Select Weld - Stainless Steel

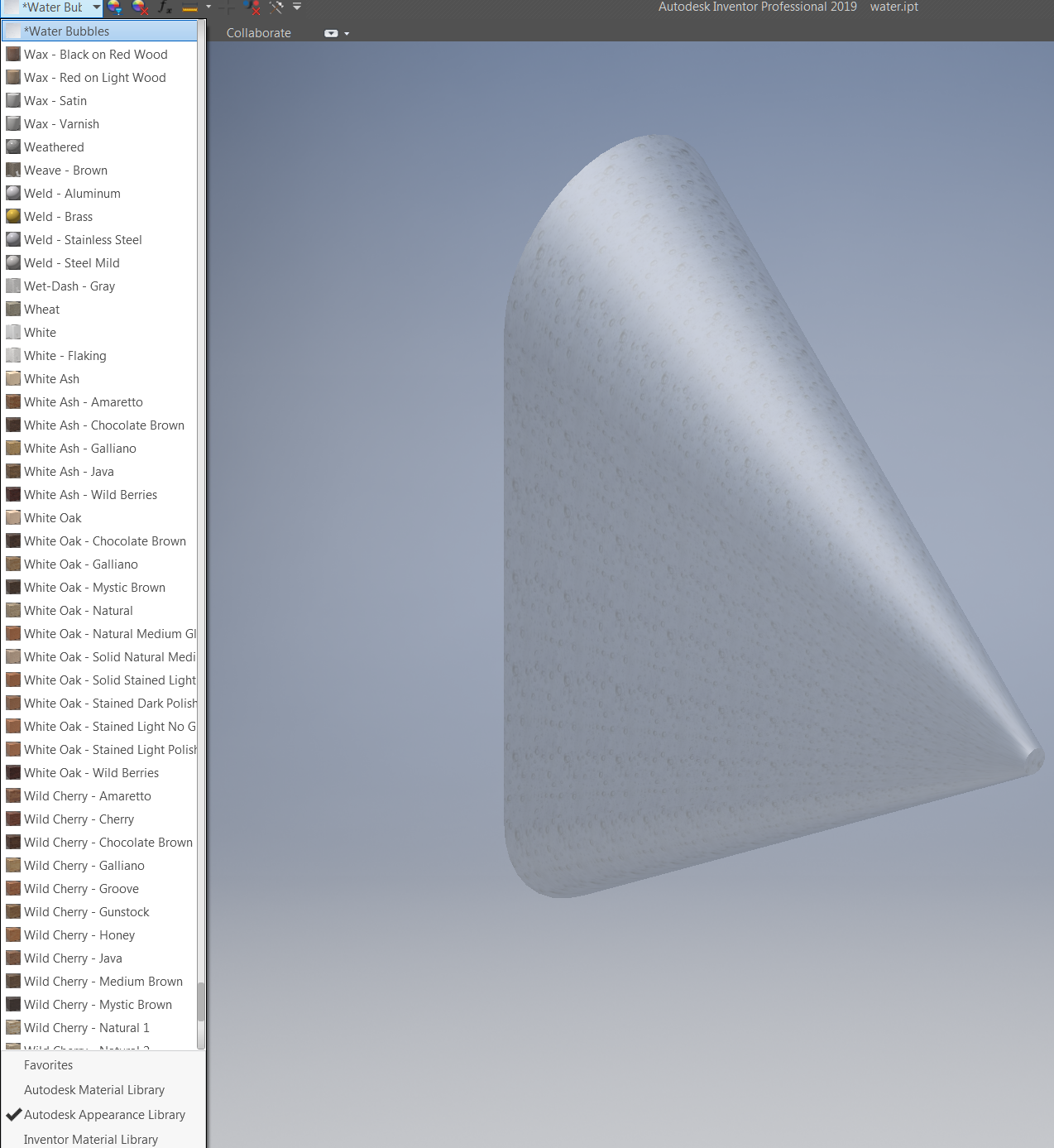(x=99, y=240)
